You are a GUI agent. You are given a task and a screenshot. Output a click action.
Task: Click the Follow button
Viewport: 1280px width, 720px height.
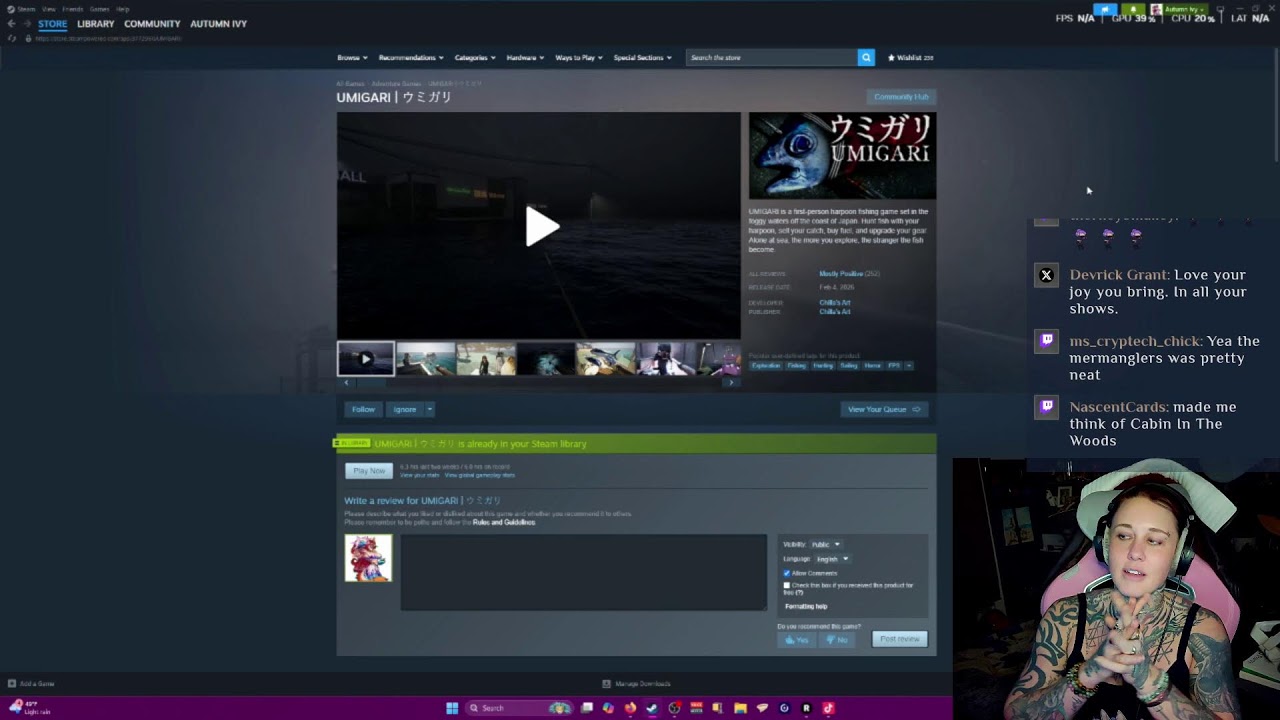coord(363,409)
